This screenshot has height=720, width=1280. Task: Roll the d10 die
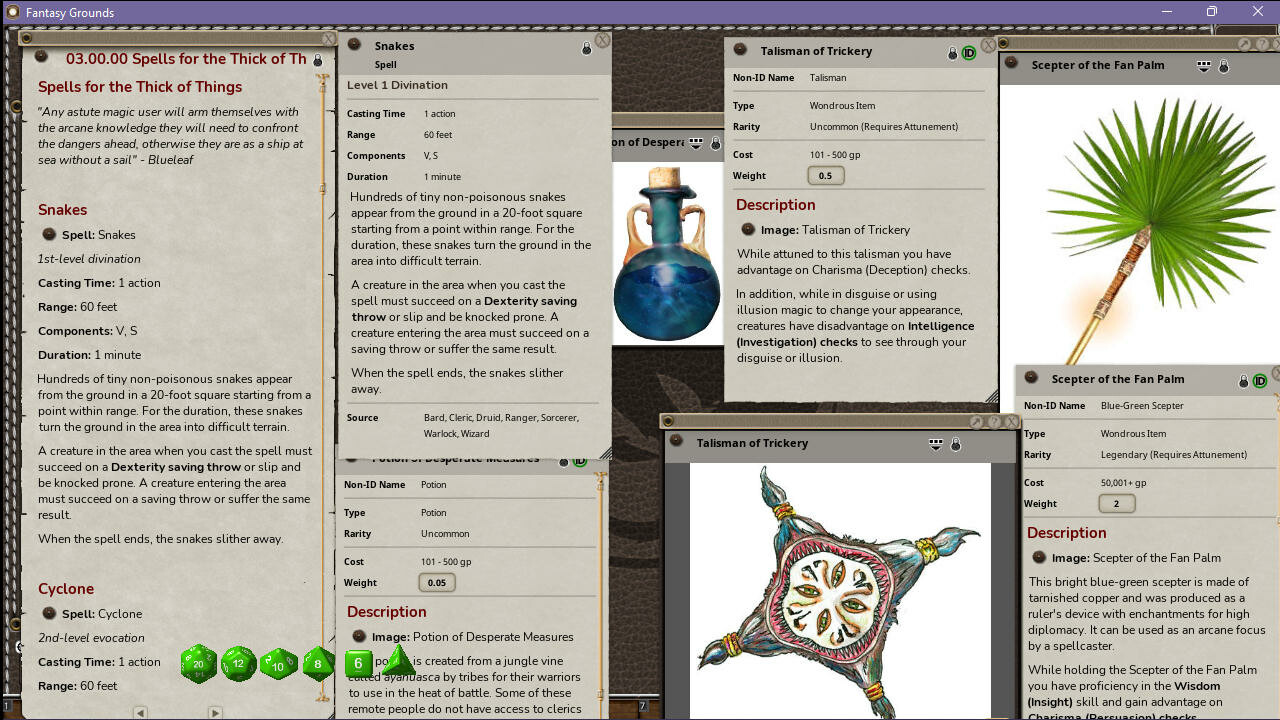click(277, 664)
